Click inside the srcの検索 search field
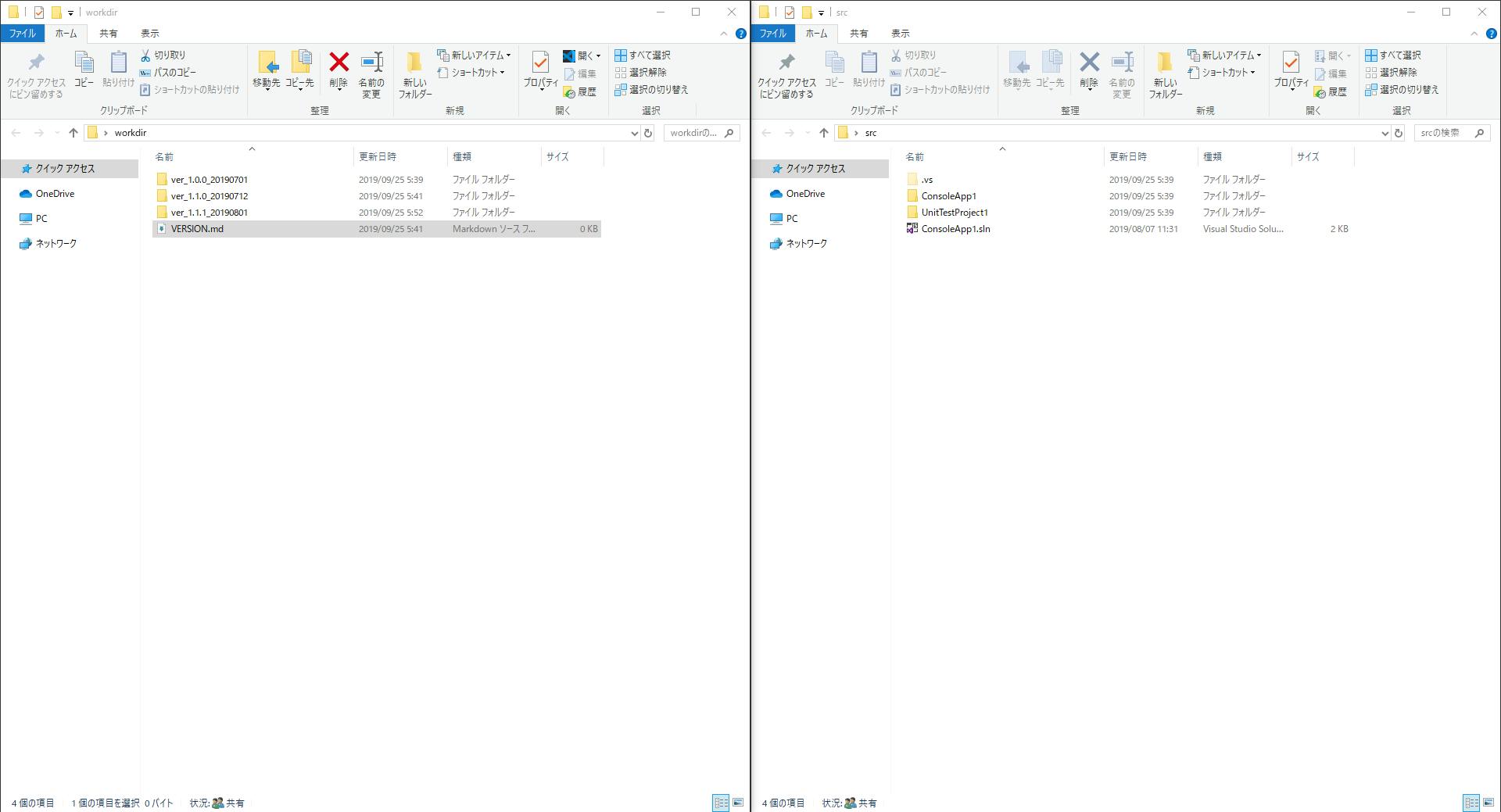Viewport: 1501px width, 812px height. (1445, 133)
